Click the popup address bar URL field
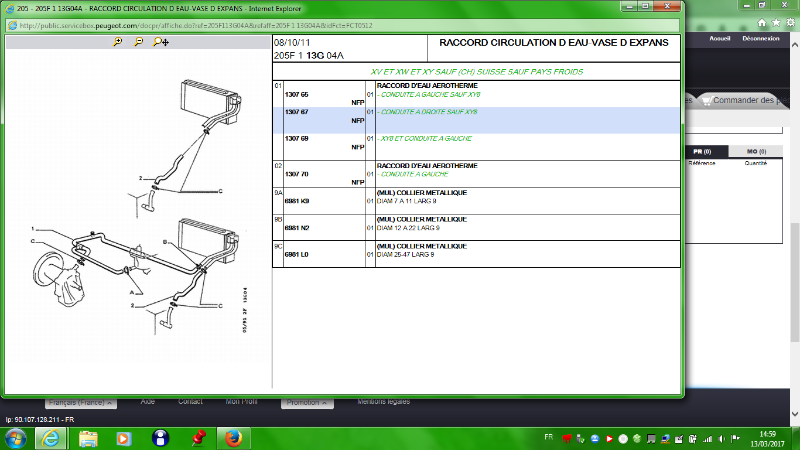The width and height of the screenshot is (800, 450). point(343,26)
